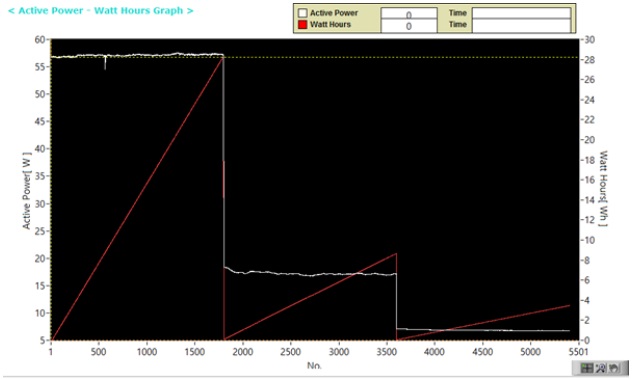Click the red Watt Hours legend swatch
The image size is (633, 379).
(302, 25)
